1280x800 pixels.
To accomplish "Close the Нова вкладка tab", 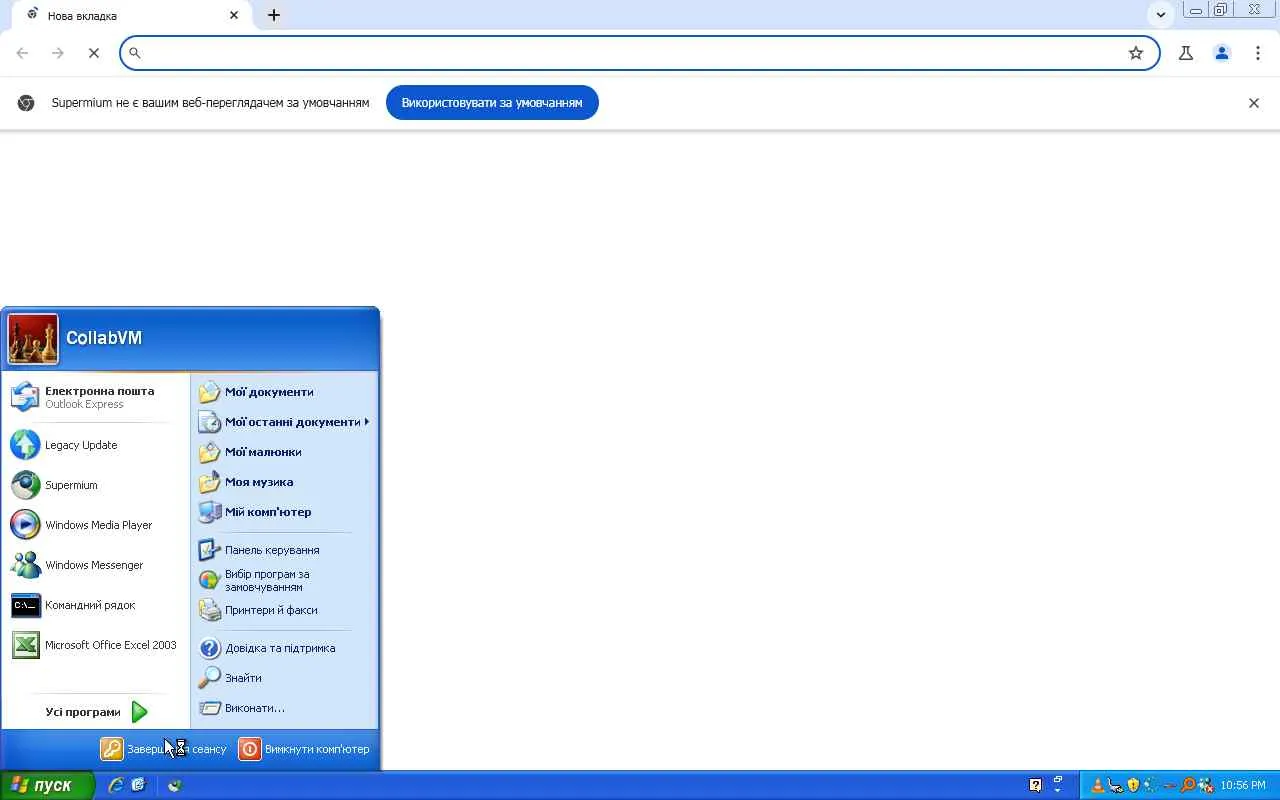I will pos(234,16).
